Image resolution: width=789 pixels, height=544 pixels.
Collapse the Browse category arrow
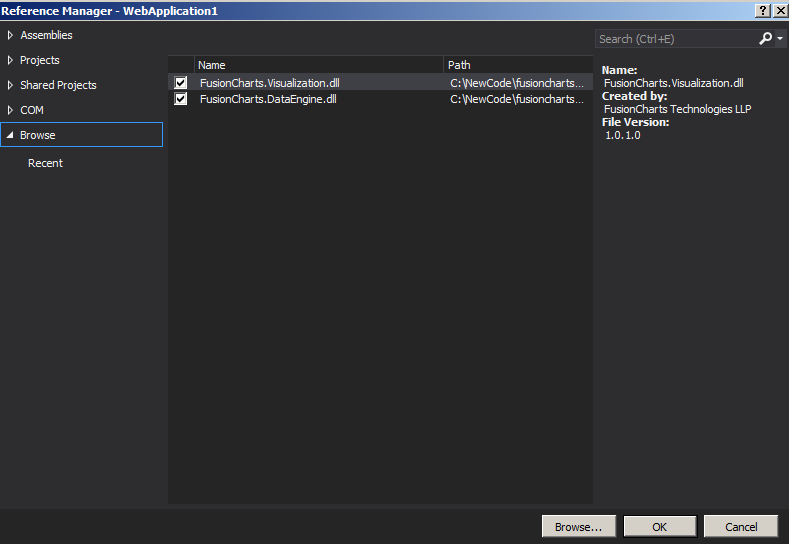(10, 135)
